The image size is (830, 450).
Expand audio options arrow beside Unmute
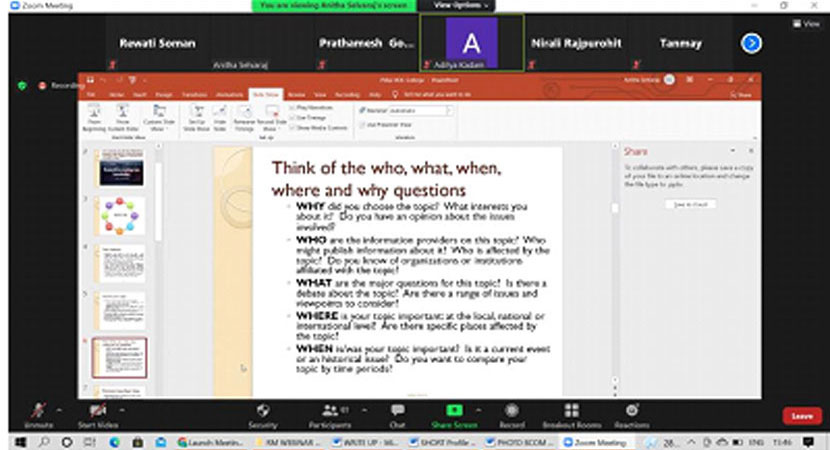(x=58, y=410)
